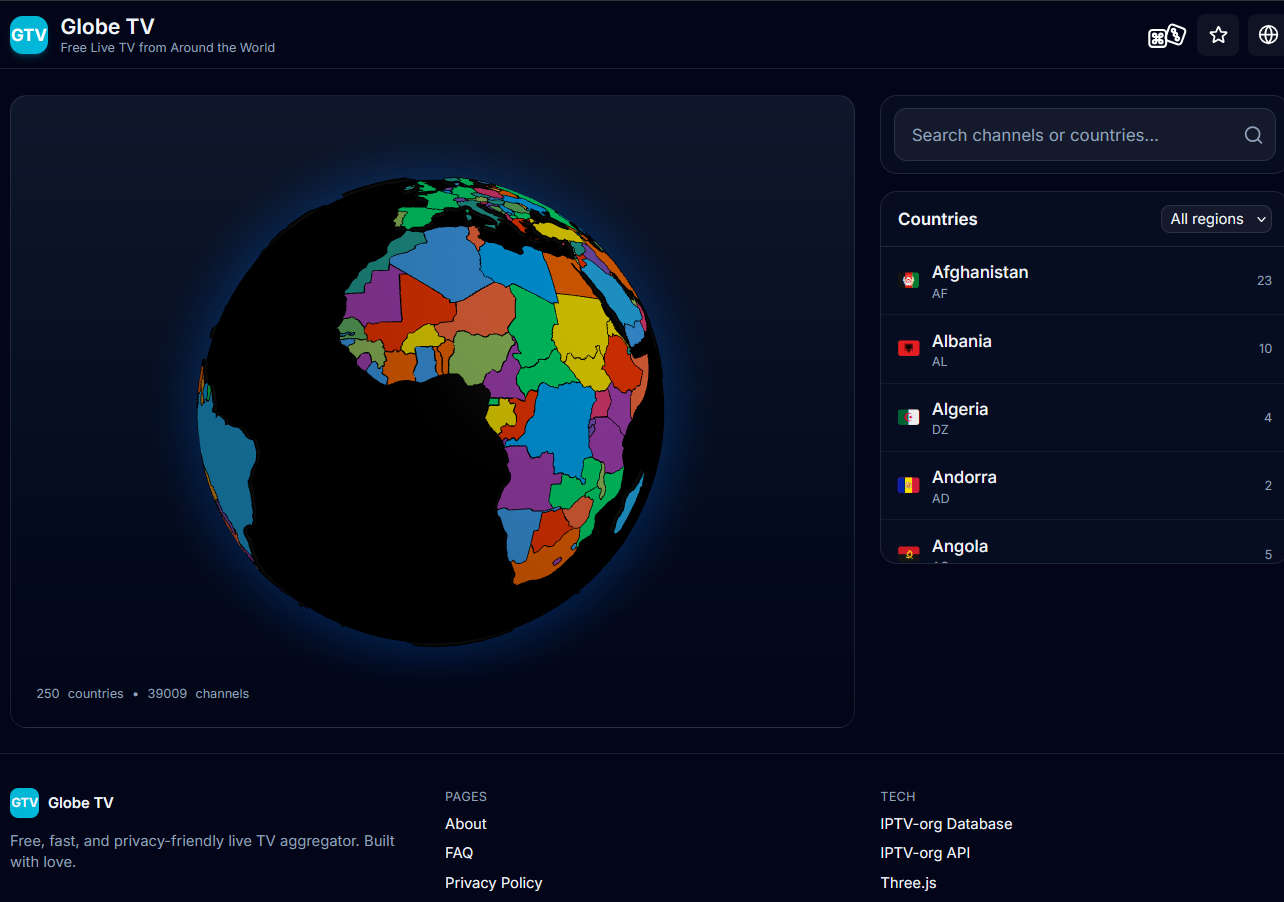Screen dimensions: 1284x902
Task: Open the IPTV-org Database link
Action: (x=946, y=824)
